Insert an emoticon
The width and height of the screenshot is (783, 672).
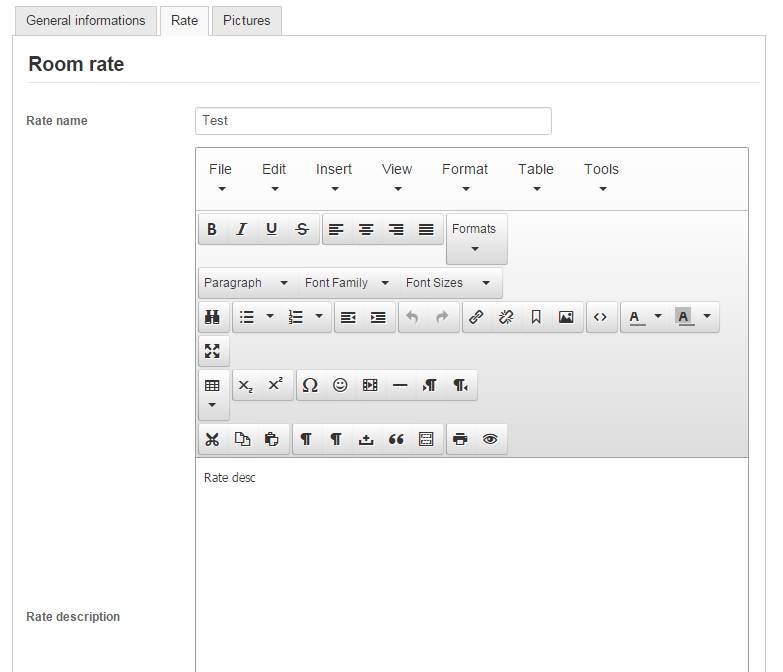click(x=341, y=385)
